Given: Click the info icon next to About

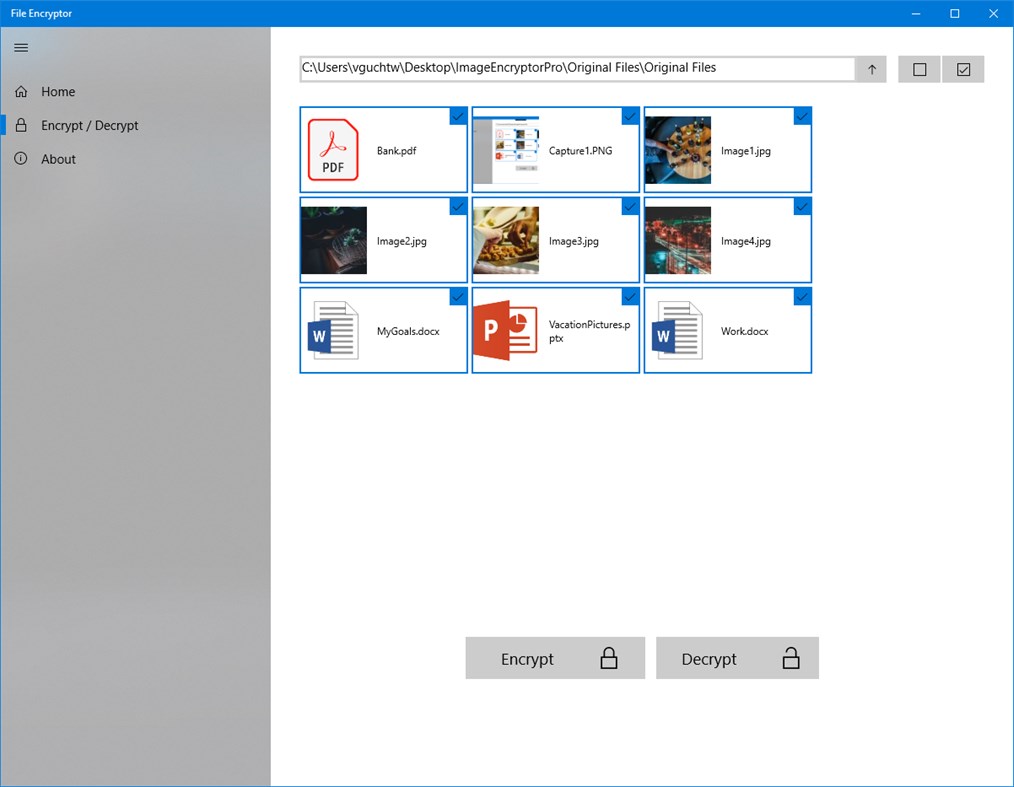Looking at the screenshot, I should (x=20, y=158).
